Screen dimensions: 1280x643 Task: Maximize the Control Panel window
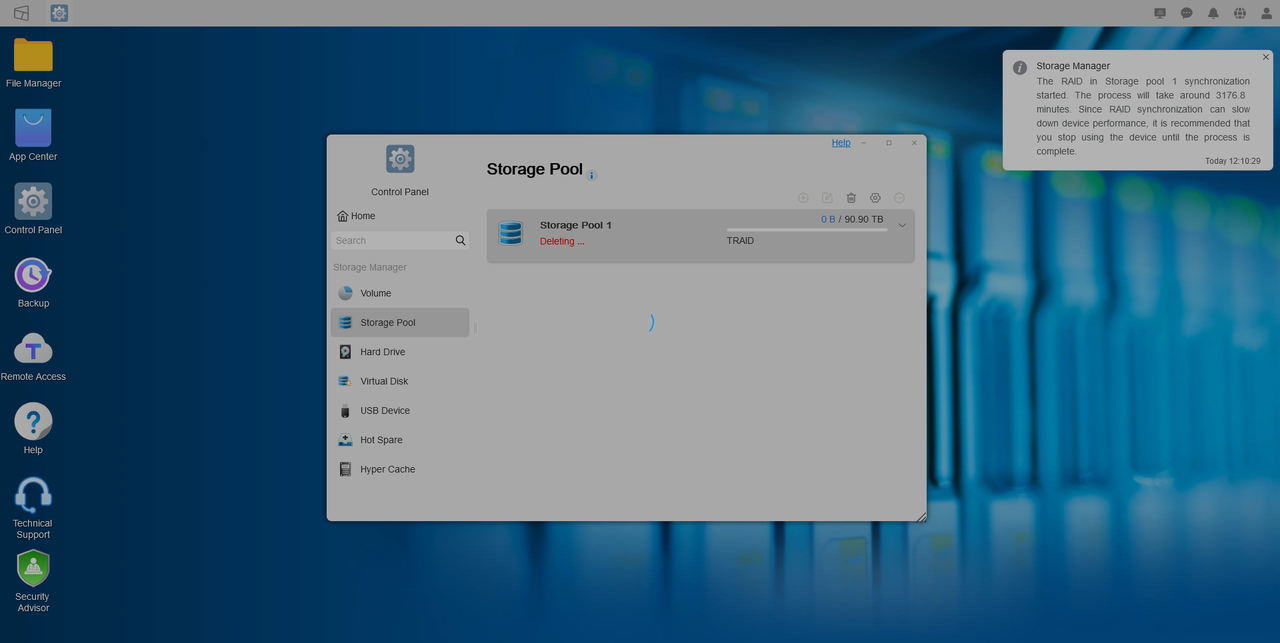click(889, 143)
